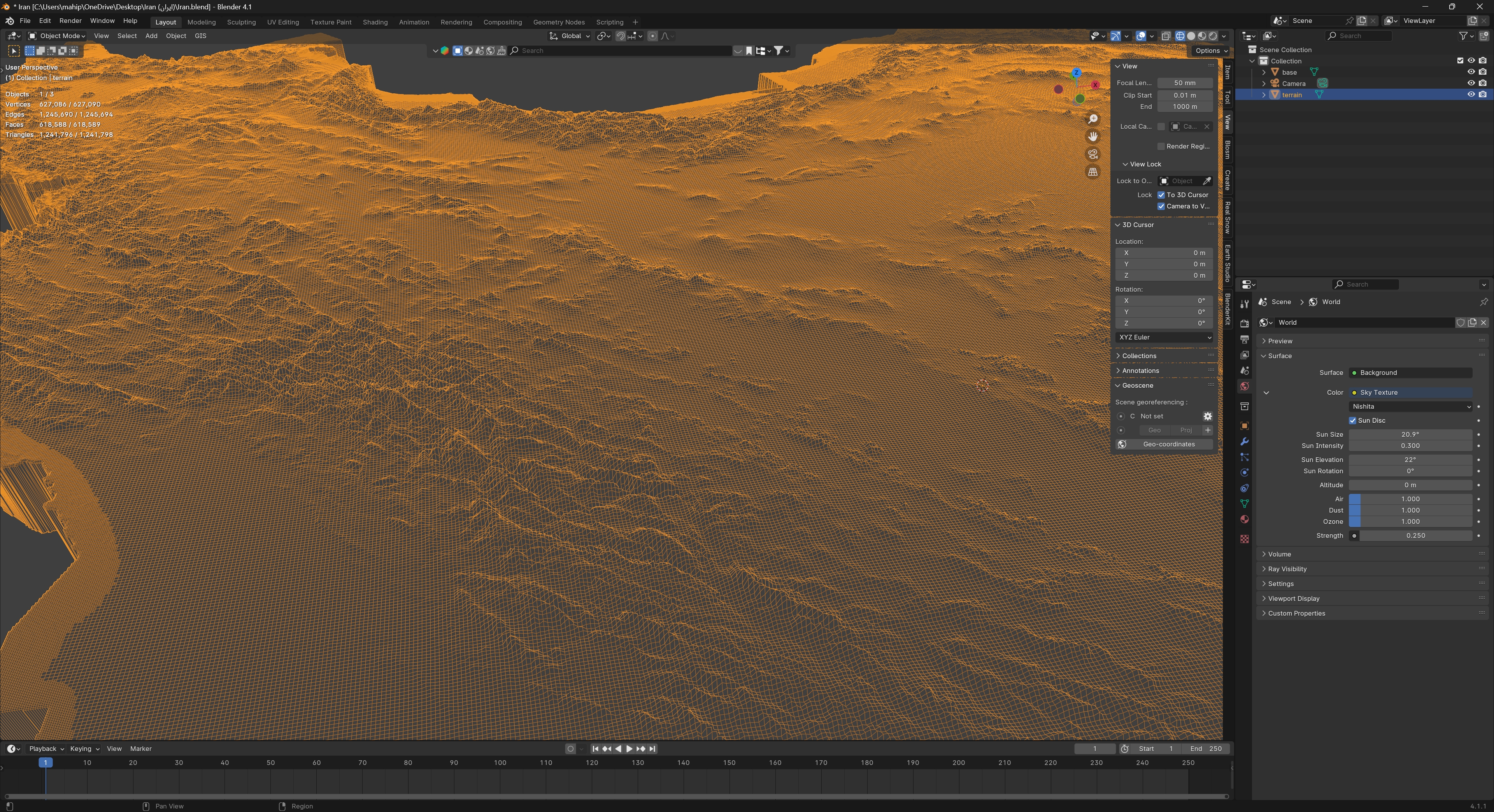Switch to orthographic view grid icon

pyautogui.click(x=1092, y=172)
